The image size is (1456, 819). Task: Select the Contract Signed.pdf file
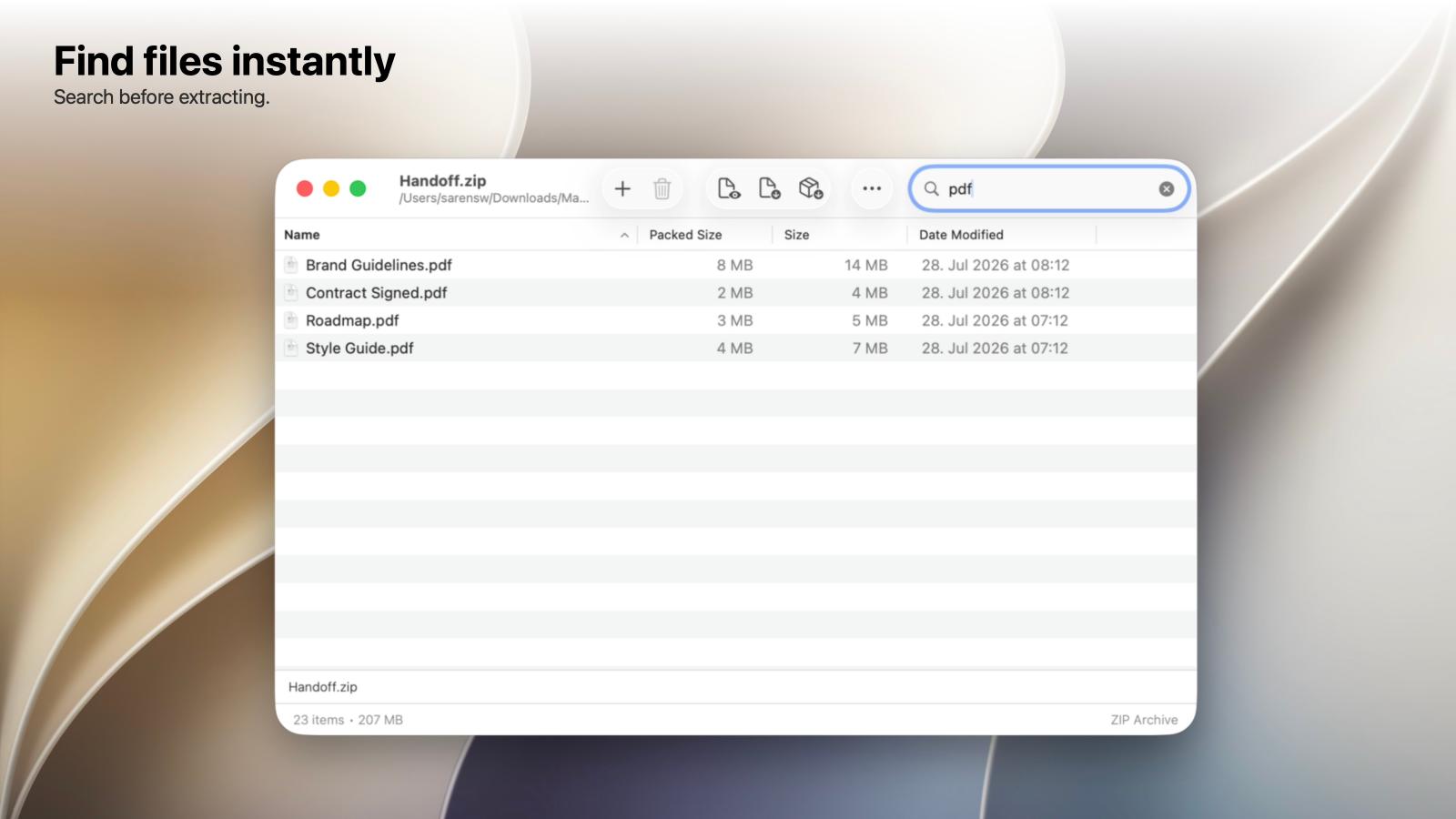(x=735, y=293)
